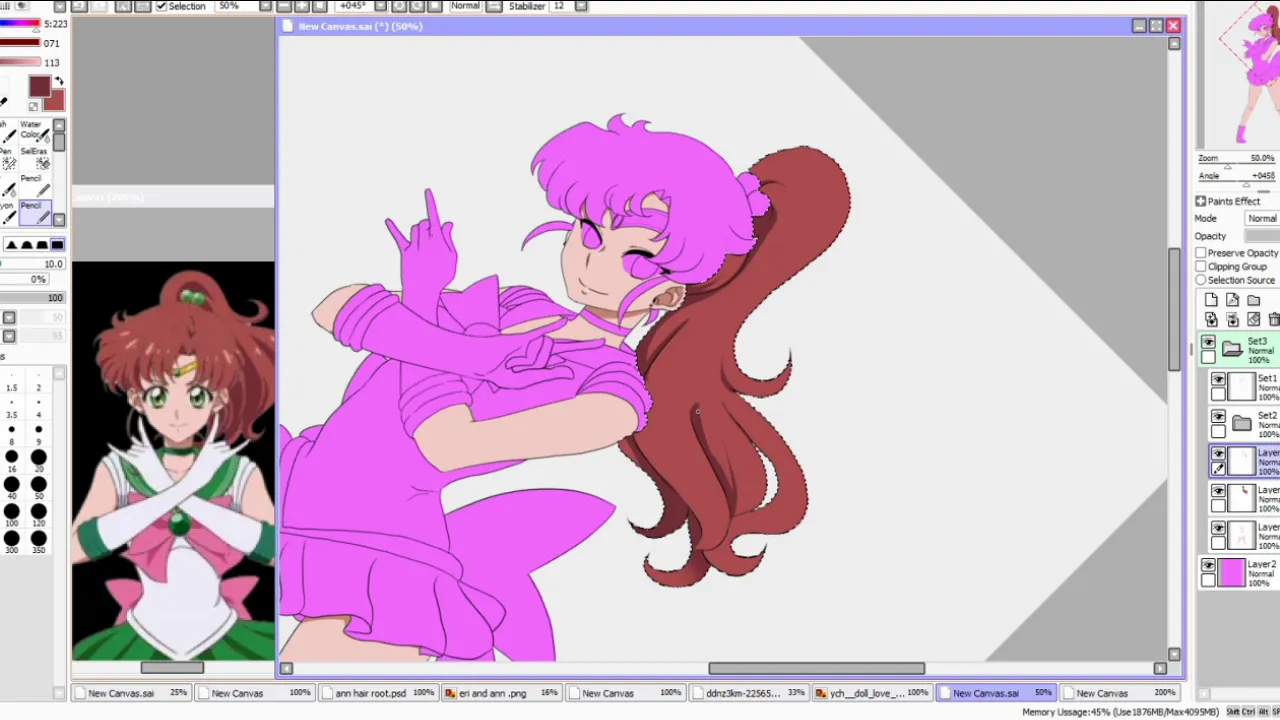Screen dimensions: 1280x720
Task: Click the foreground dark red color swatch
Action: point(39,87)
